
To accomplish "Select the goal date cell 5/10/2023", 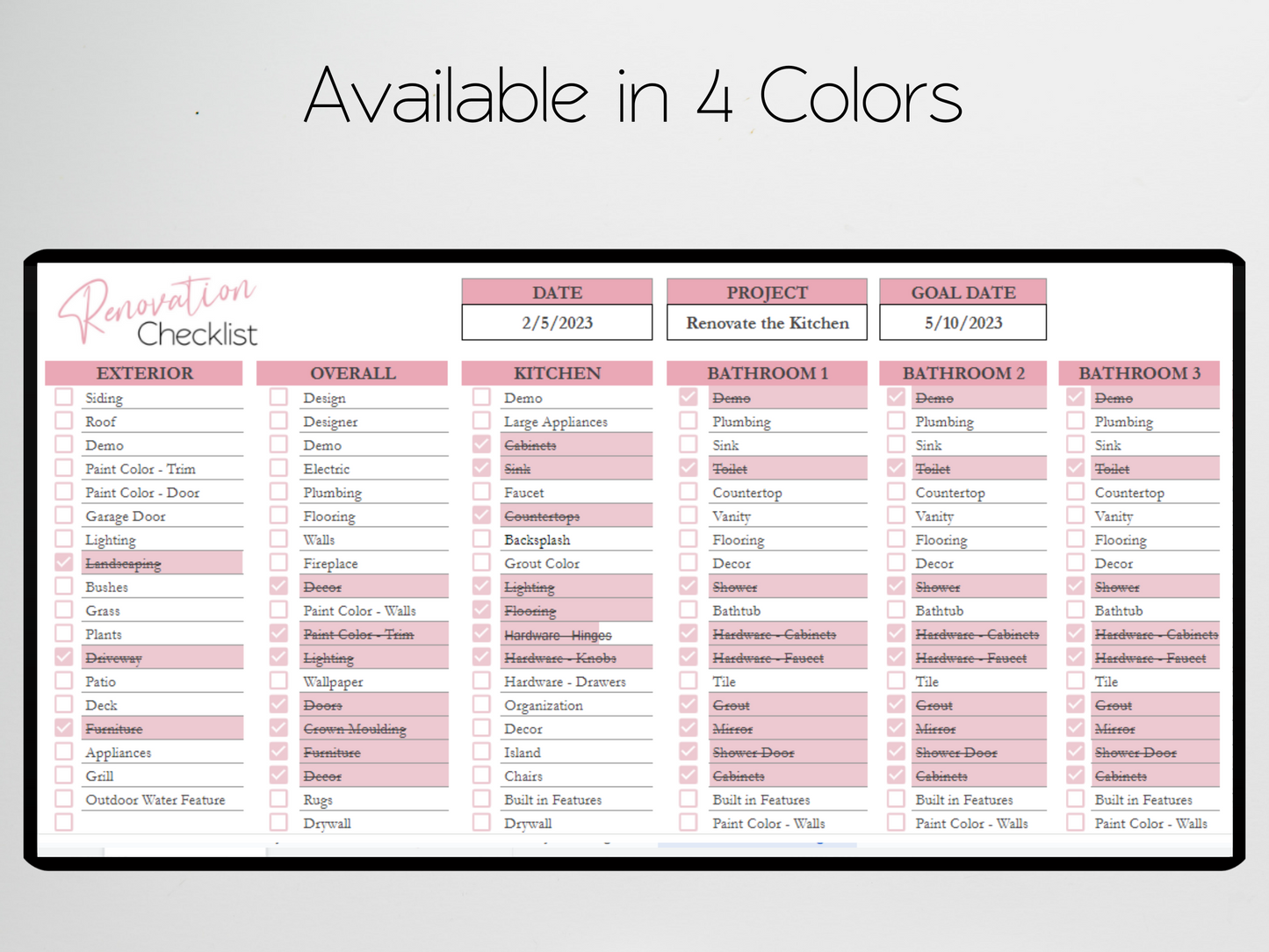I will tap(963, 322).
